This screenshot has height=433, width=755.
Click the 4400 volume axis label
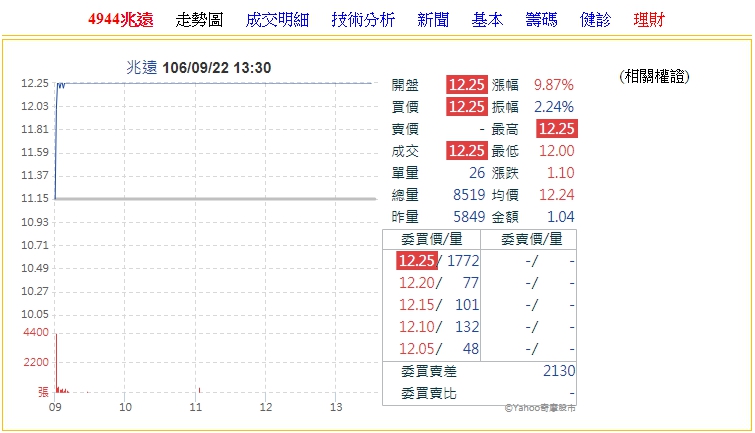36,332
